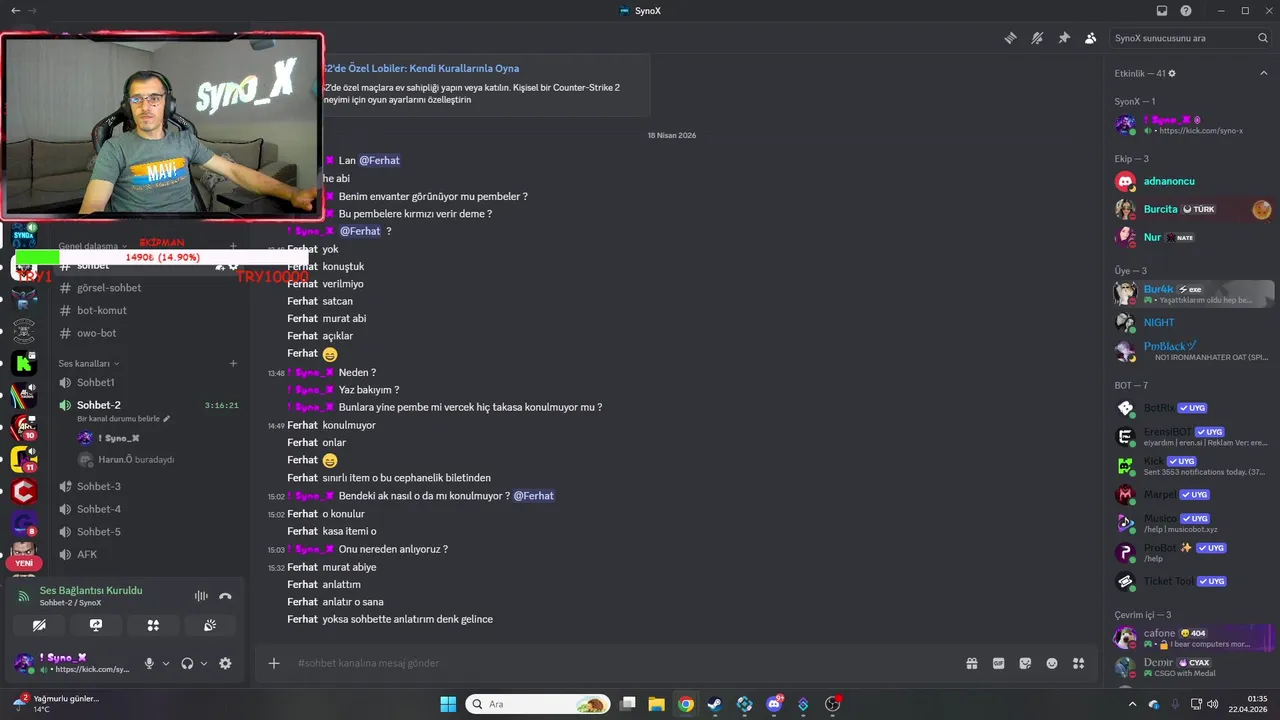Open the YENİ new mentions badge
This screenshot has height=720, width=1280.
[24, 563]
